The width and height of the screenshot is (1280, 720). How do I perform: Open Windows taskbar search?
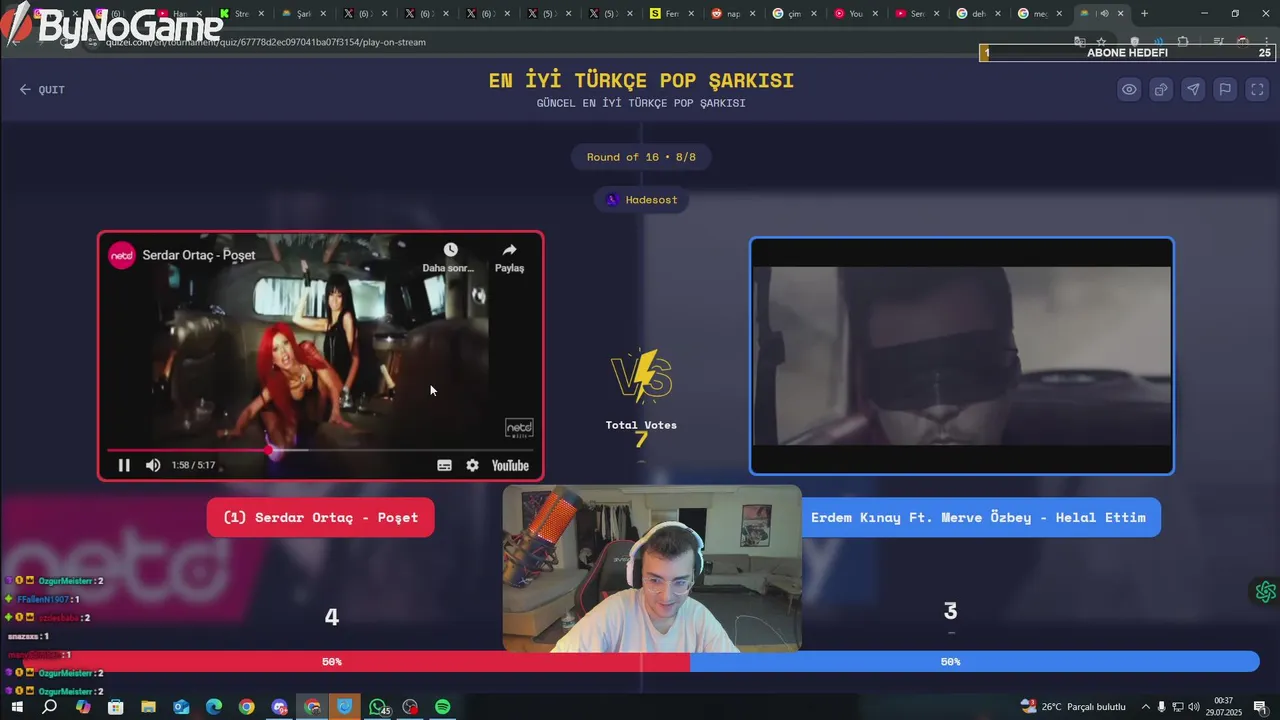point(49,707)
